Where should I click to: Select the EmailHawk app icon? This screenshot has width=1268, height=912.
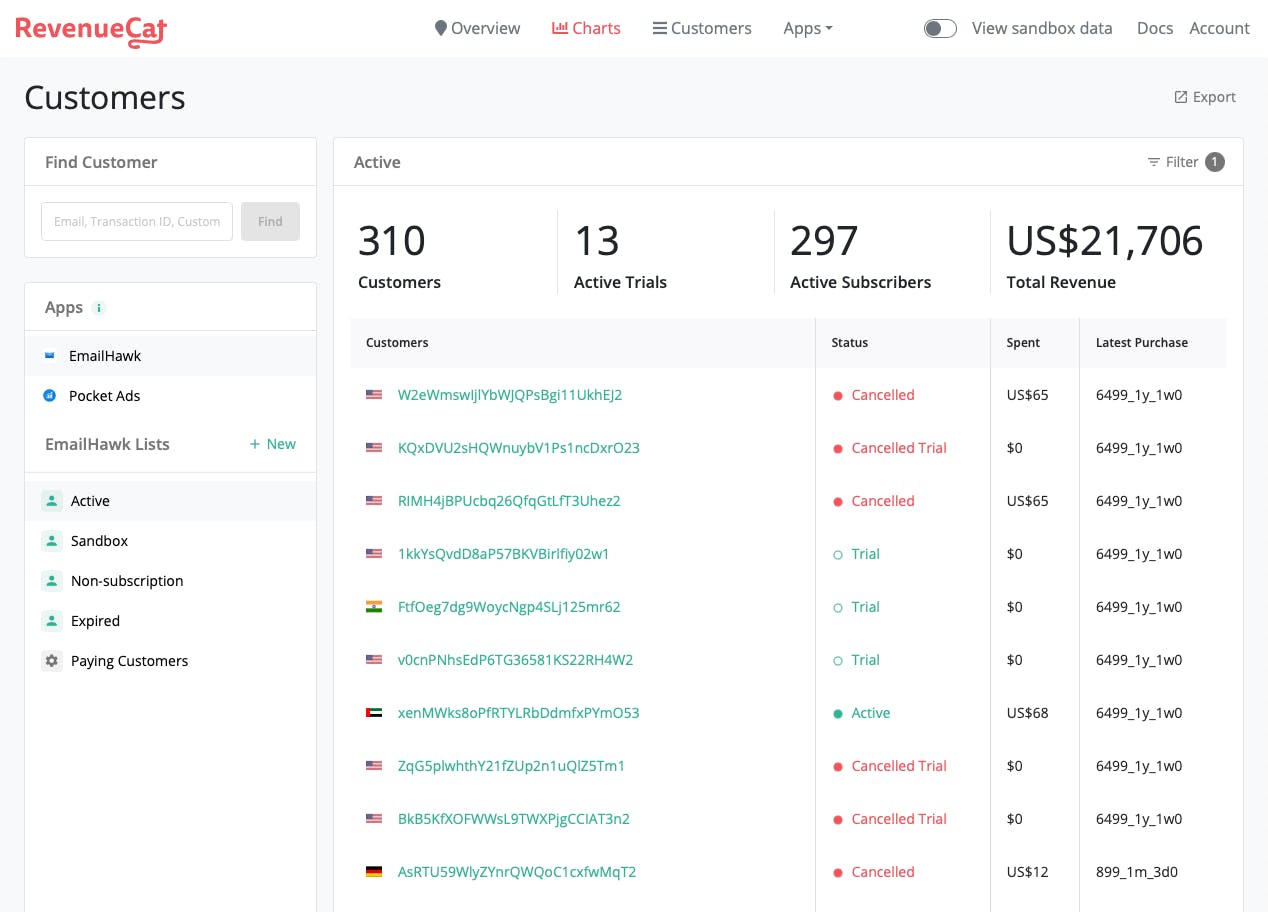[50, 356]
